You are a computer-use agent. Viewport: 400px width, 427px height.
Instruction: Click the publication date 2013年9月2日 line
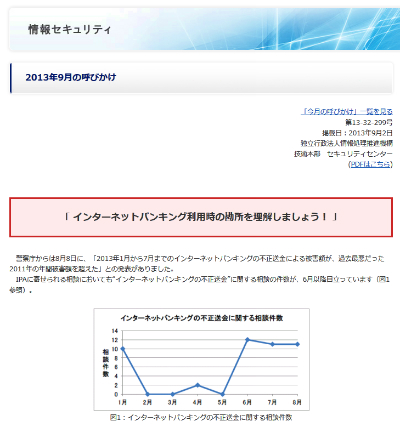coord(357,133)
